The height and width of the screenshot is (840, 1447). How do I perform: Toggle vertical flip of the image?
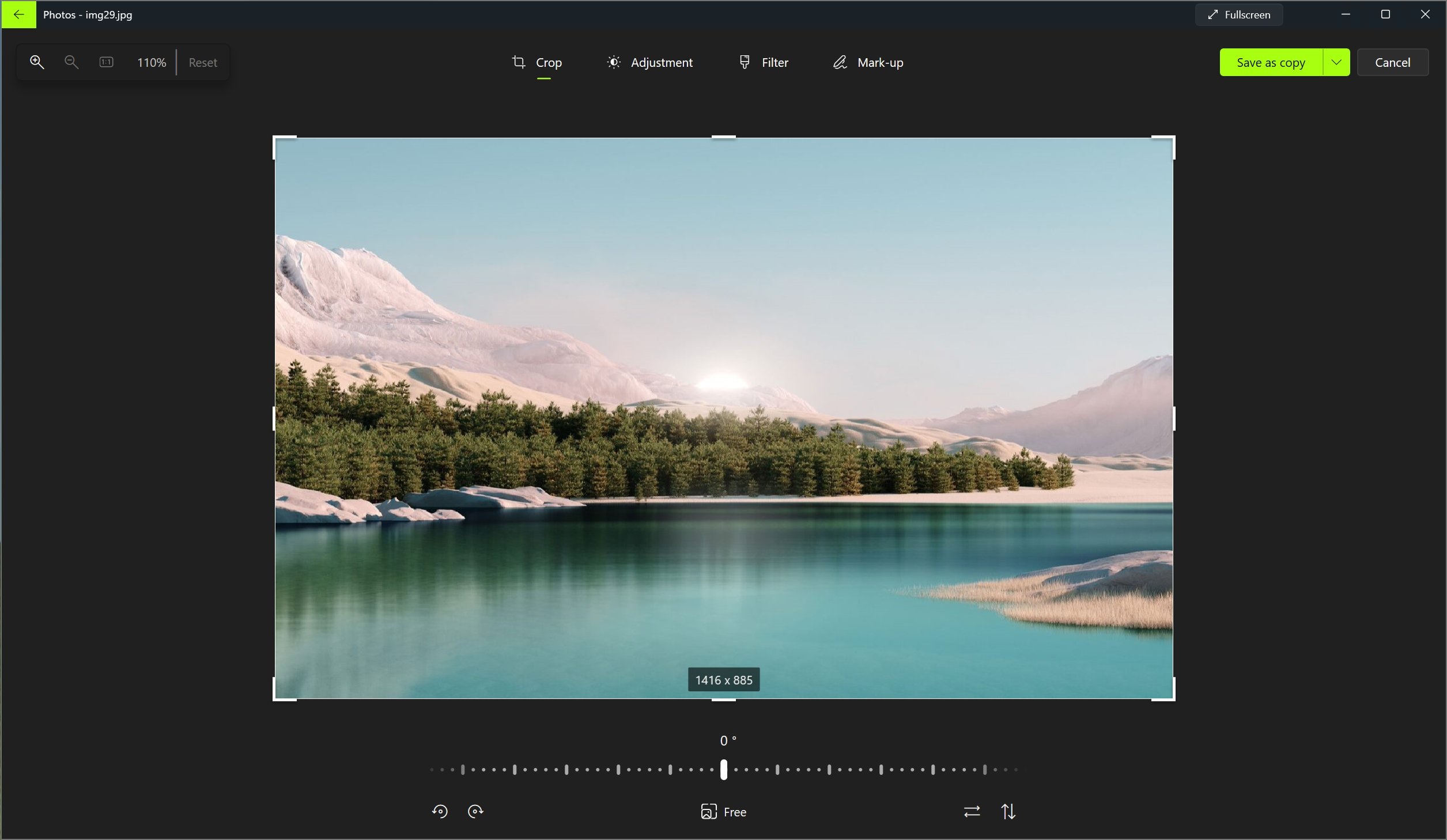pyautogui.click(x=1009, y=811)
